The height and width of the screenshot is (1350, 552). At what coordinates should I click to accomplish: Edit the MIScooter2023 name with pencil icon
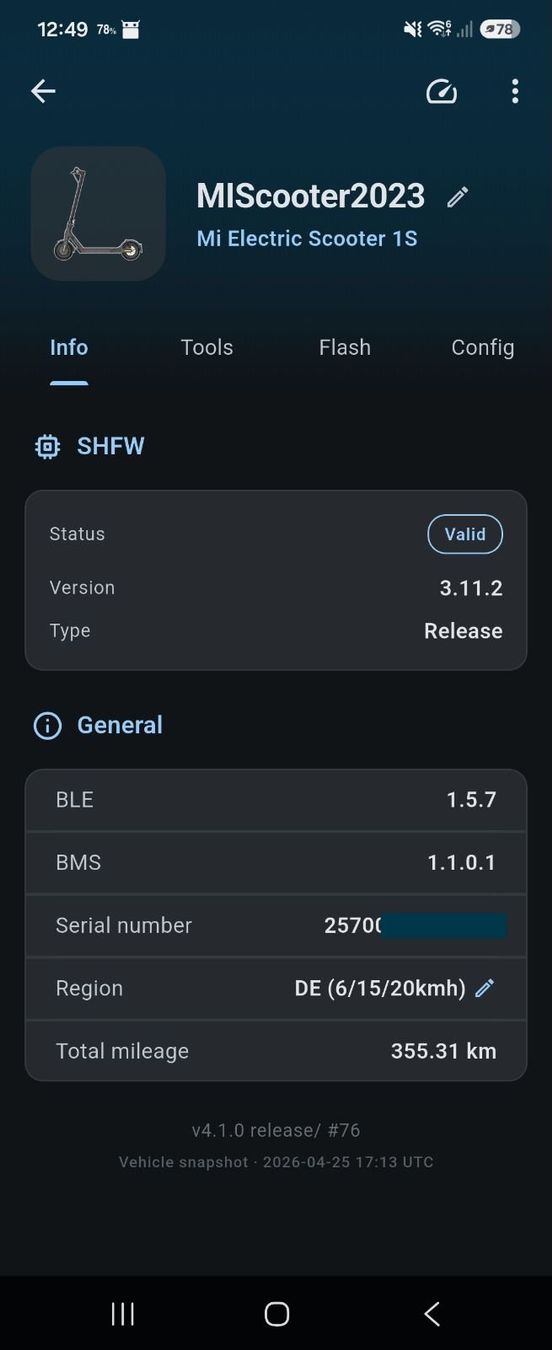pyautogui.click(x=457, y=197)
